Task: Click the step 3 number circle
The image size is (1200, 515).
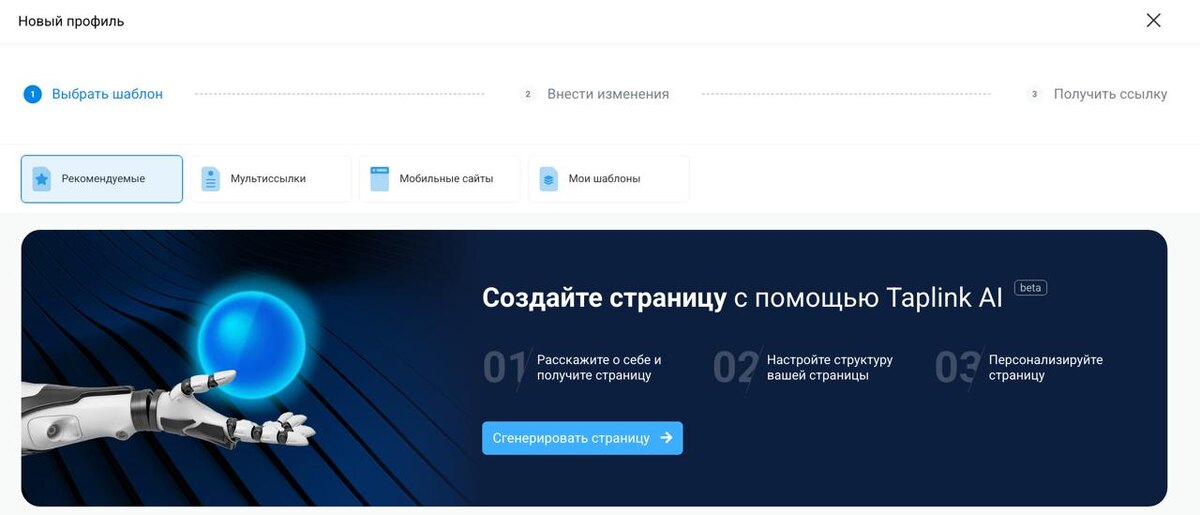Action: [x=1035, y=94]
